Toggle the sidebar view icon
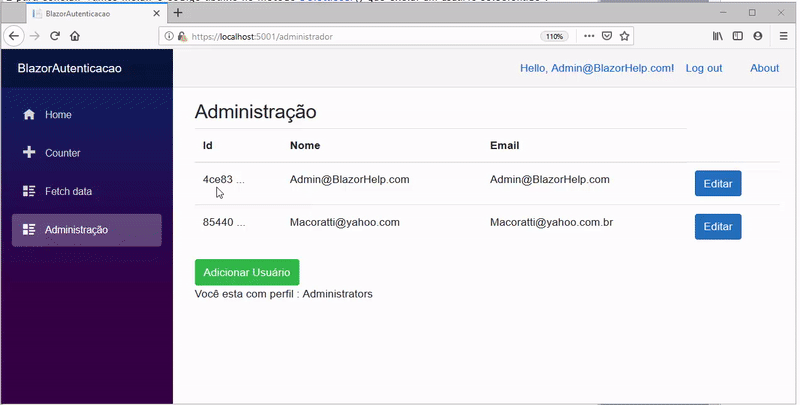The height and width of the screenshot is (405, 800). coord(738,36)
